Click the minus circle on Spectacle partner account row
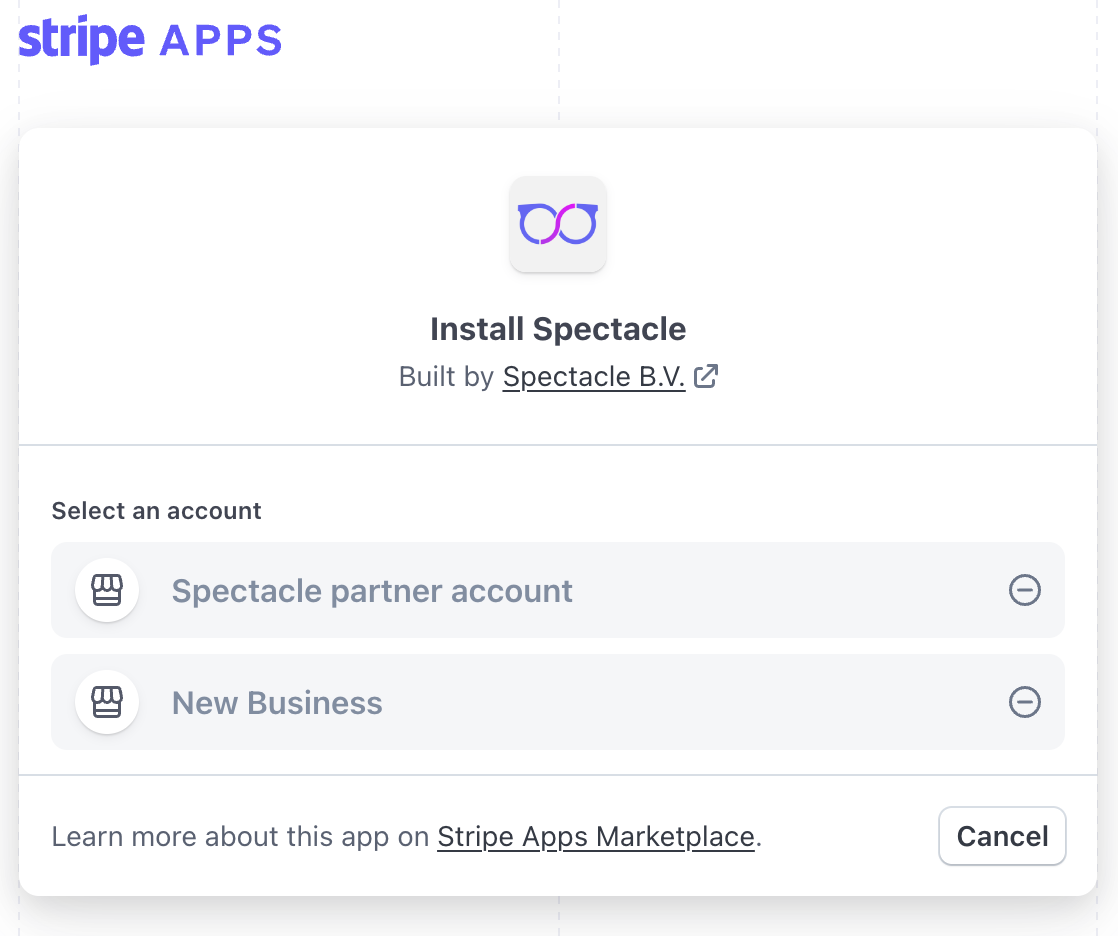The image size is (1118, 936). click(1024, 591)
